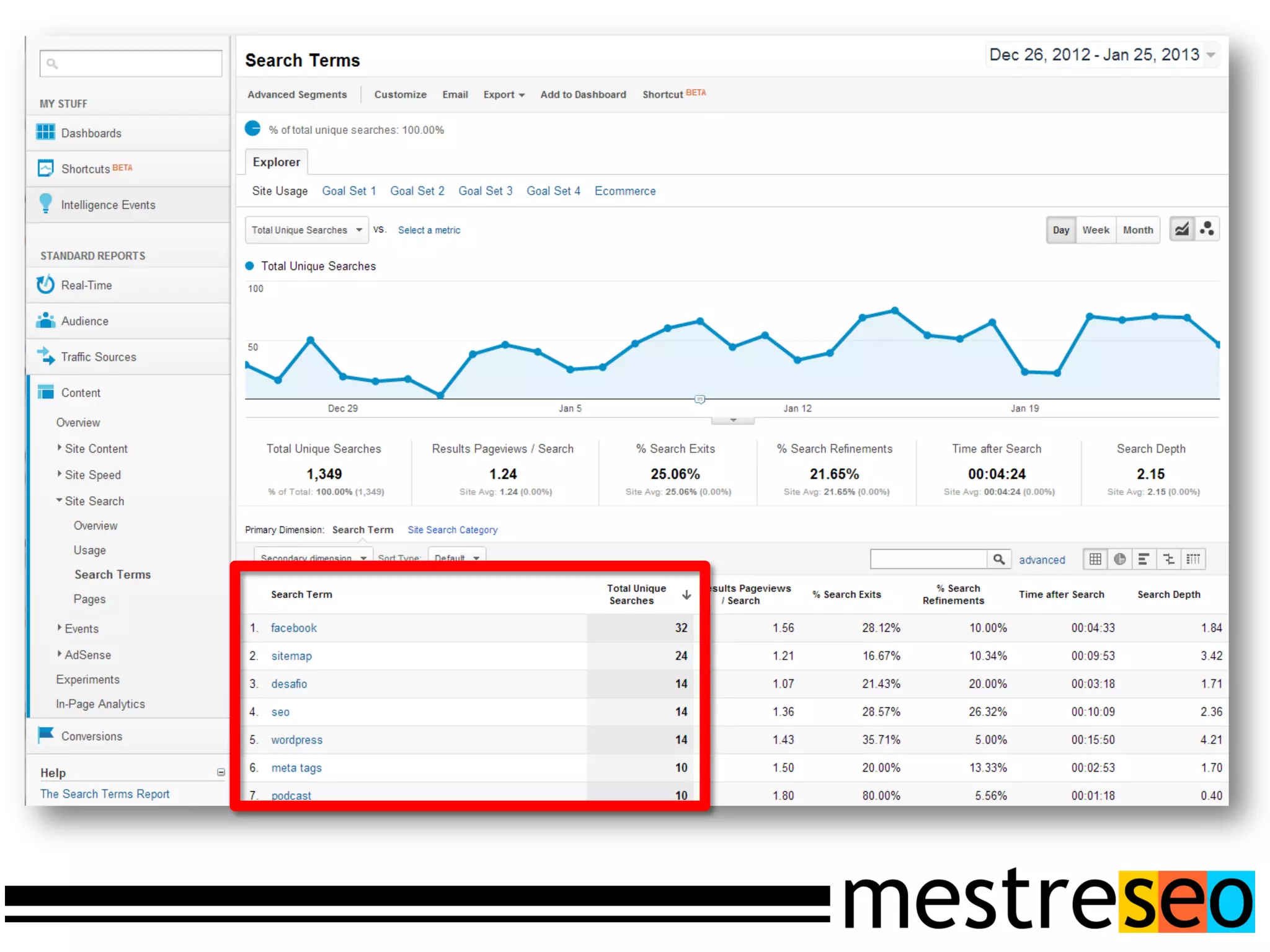
Task: Open the date range dropdown
Action: pyautogui.click(x=1210, y=55)
